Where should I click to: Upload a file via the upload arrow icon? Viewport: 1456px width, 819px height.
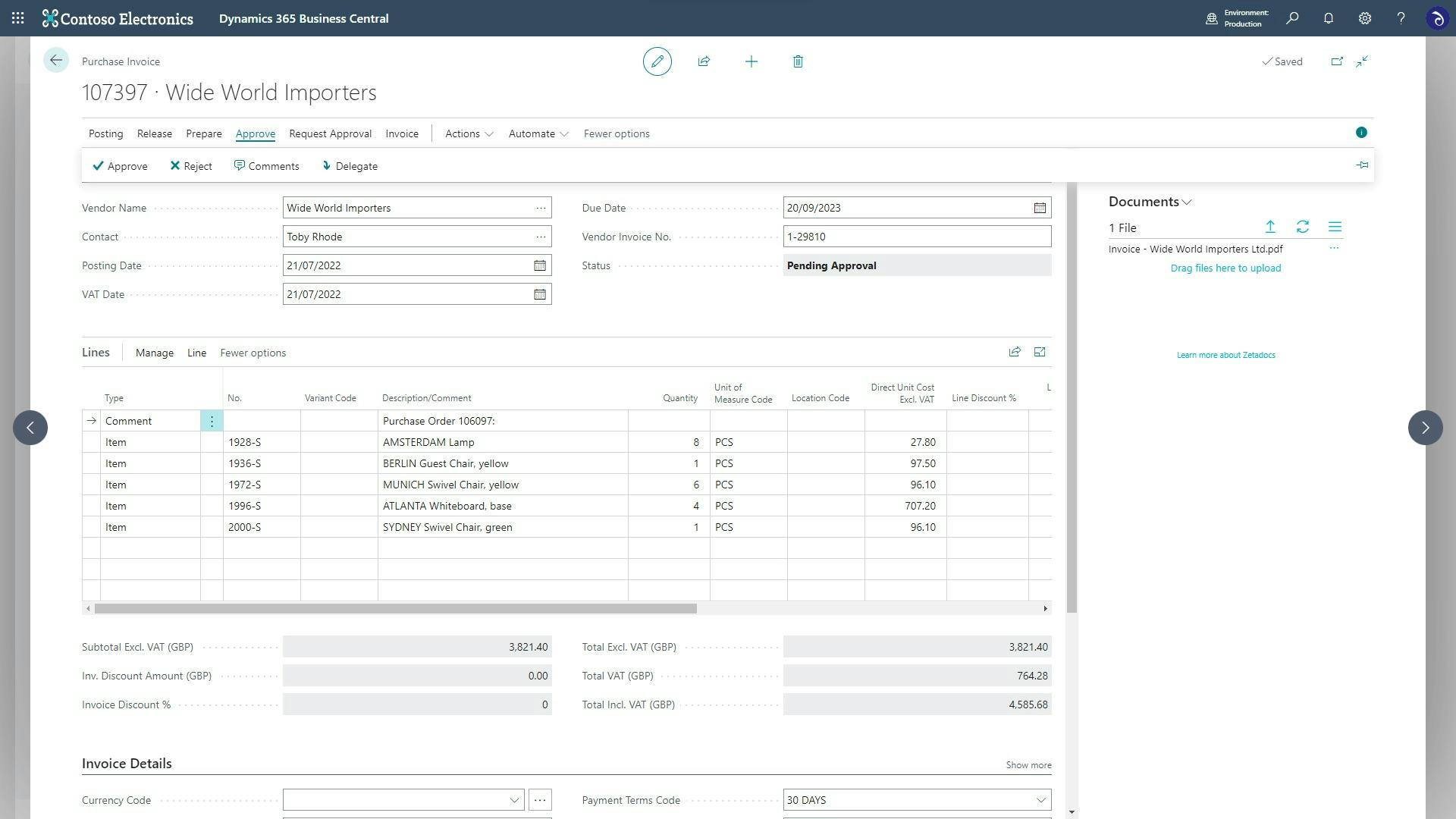pyautogui.click(x=1270, y=227)
